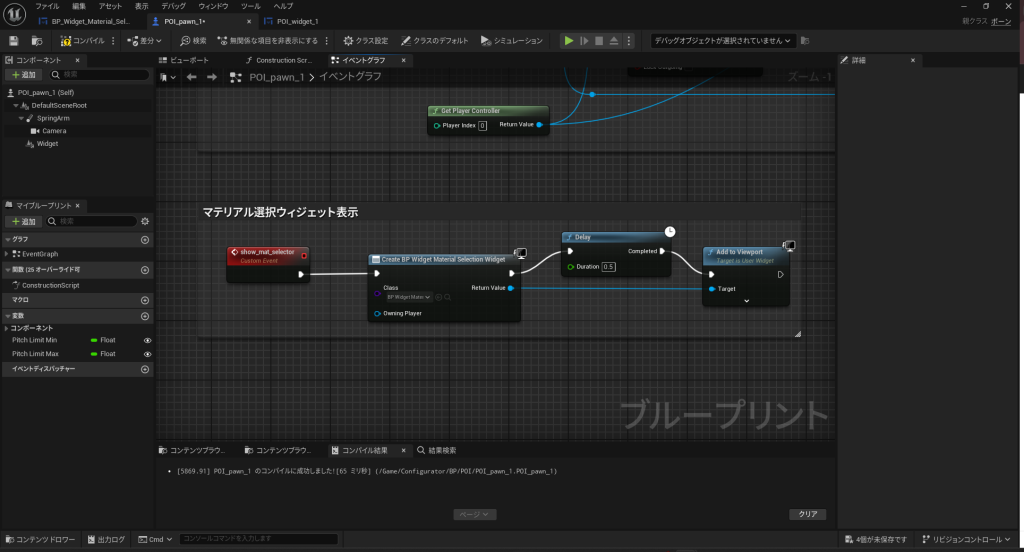Screen dimensions: 1024x552
Task: Open the デバッグ menu
Action: pos(173,6)
